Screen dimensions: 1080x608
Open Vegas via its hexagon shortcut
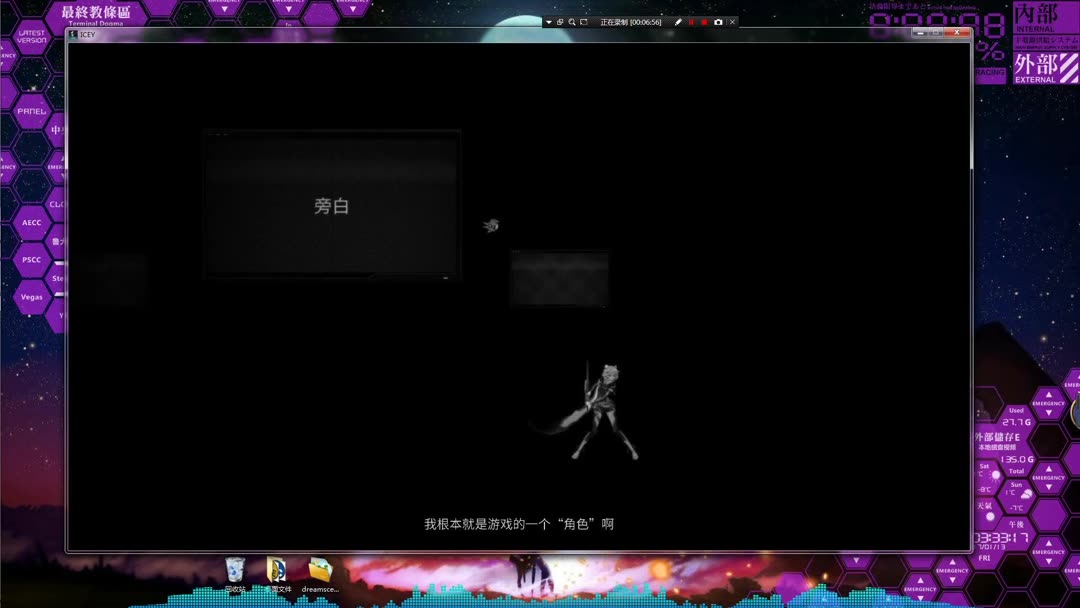(34, 296)
